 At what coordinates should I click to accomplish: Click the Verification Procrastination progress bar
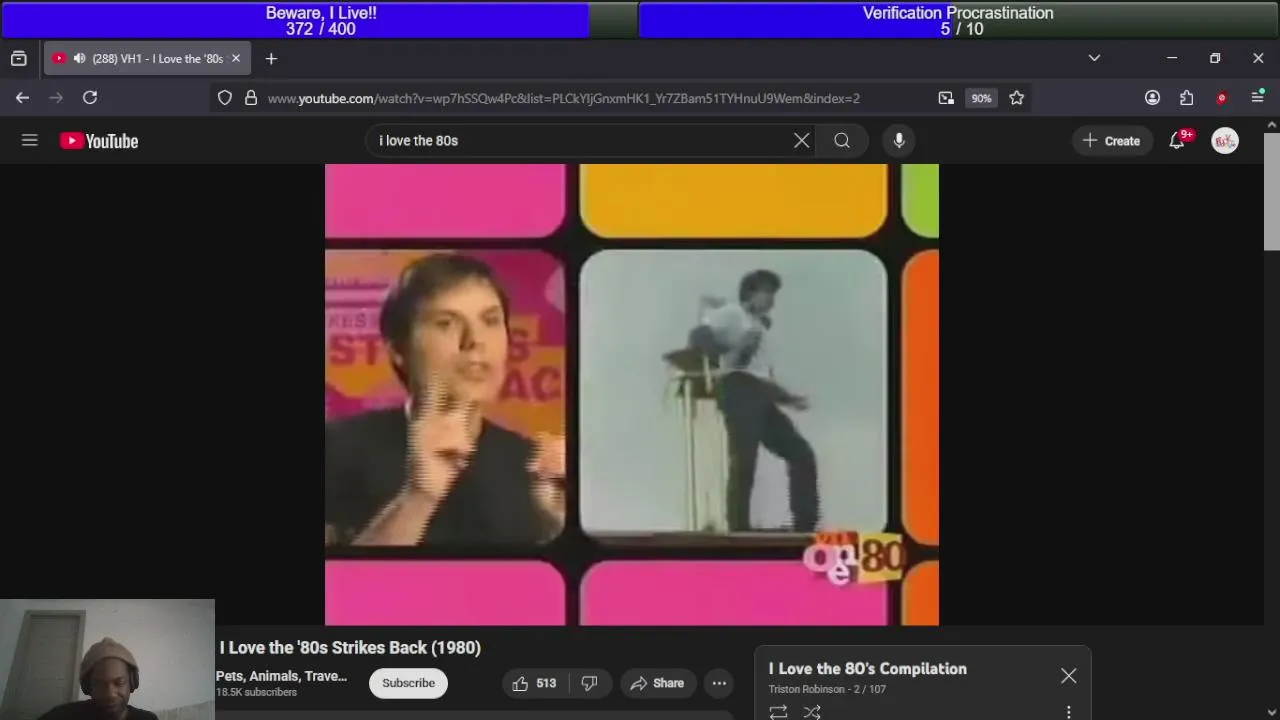(958, 20)
